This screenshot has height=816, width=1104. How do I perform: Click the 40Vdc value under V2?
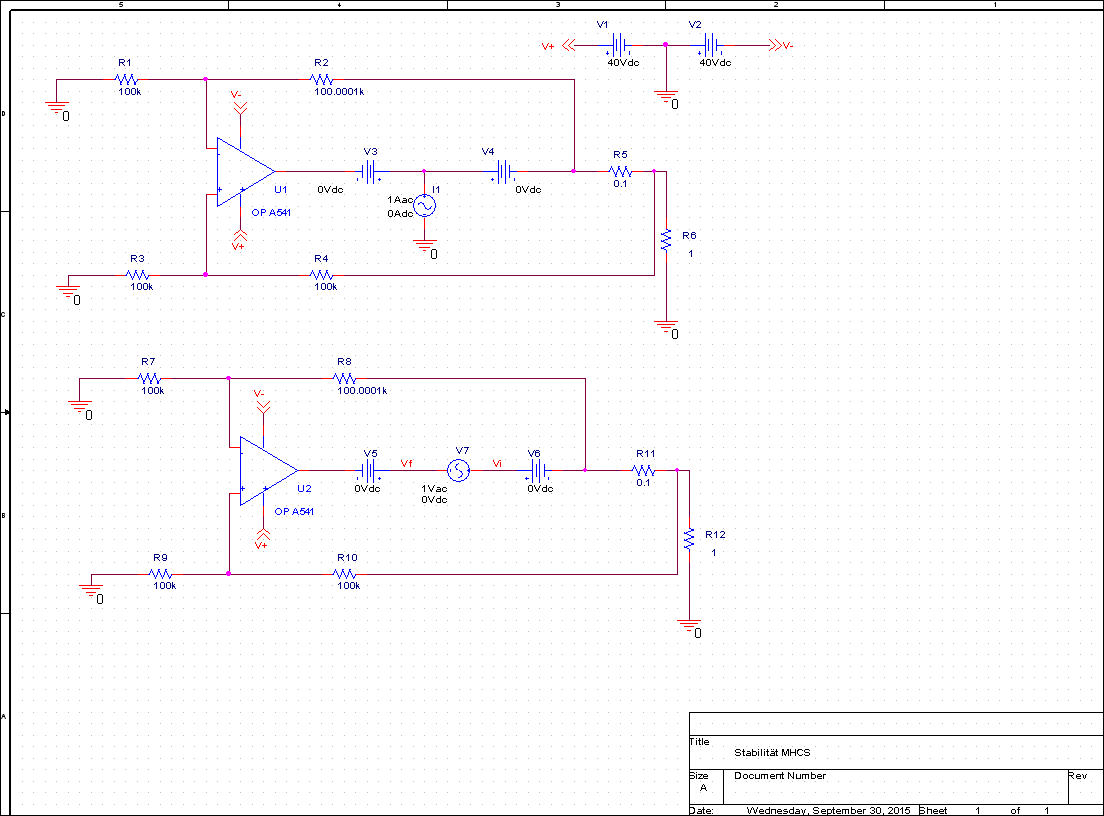pyautogui.click(x=715, y=63)
